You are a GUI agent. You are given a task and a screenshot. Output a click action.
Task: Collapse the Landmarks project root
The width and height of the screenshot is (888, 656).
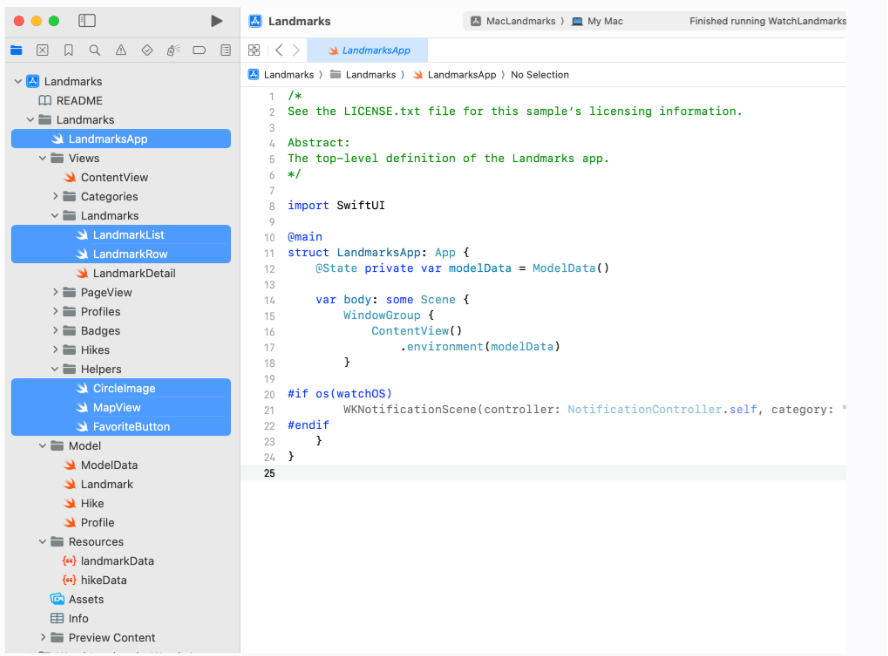tap(18, 82)
